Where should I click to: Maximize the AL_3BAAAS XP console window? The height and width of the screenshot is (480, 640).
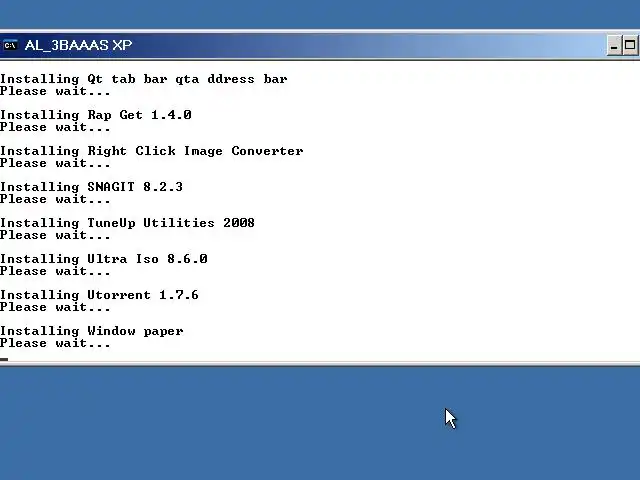630,45
